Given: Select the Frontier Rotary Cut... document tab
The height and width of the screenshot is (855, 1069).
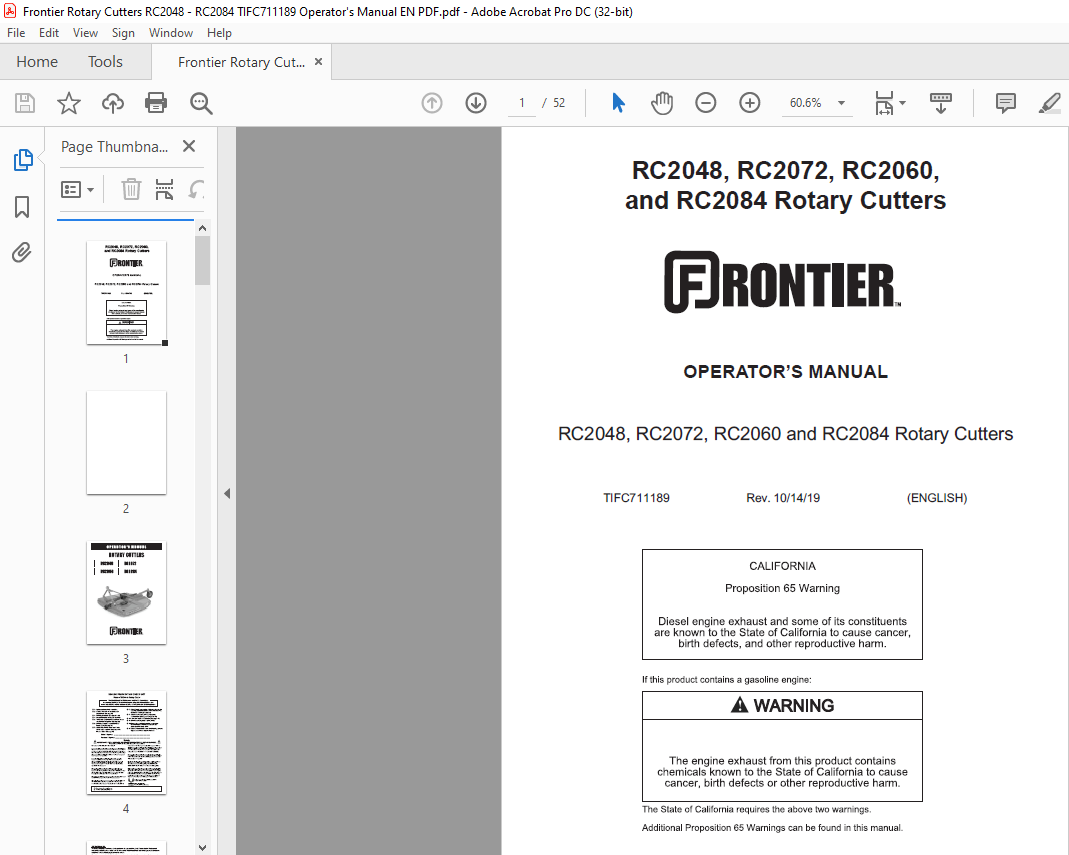Looking at the screenshot, I should pos(241,62).
